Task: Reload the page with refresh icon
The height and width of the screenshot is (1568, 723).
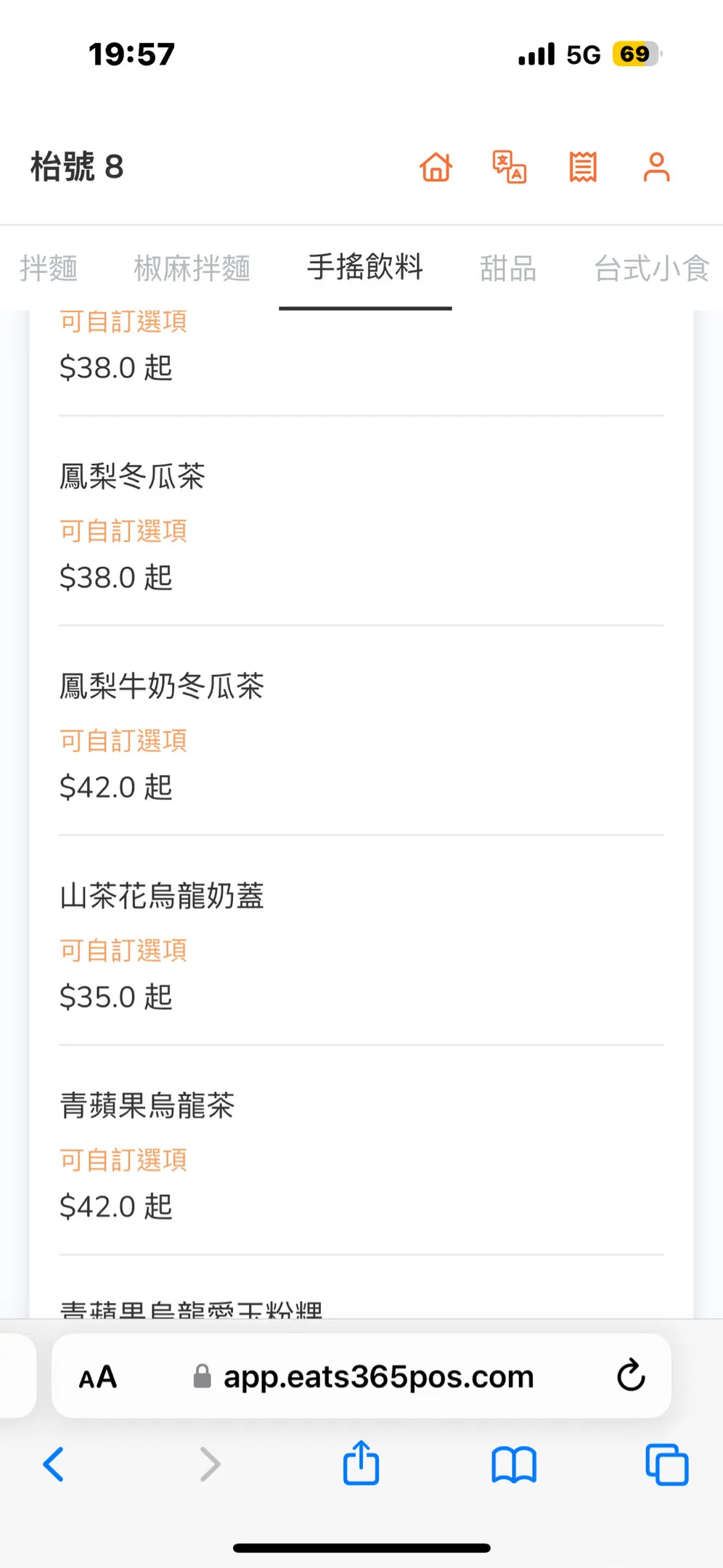Action: tap(631, 1375)
